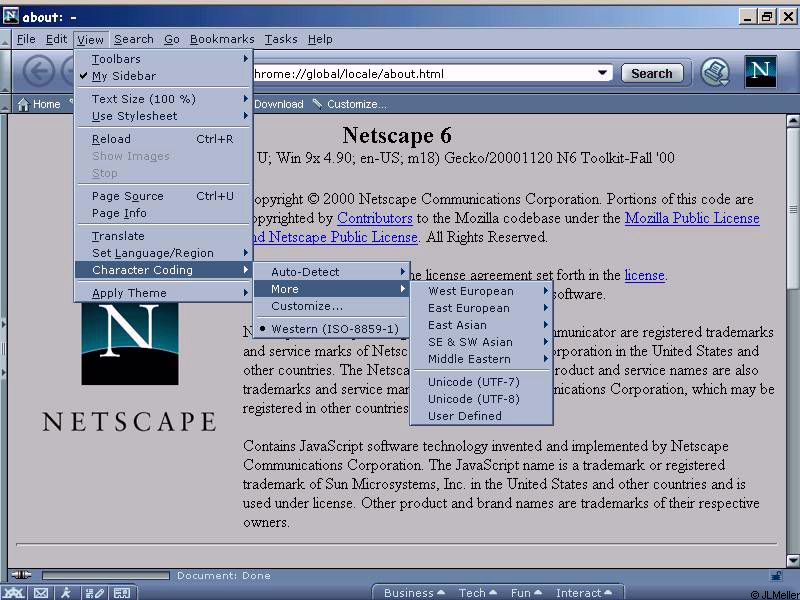
Task: Select Unicode (UTF-7) encoding
Action: coord(482,382)
